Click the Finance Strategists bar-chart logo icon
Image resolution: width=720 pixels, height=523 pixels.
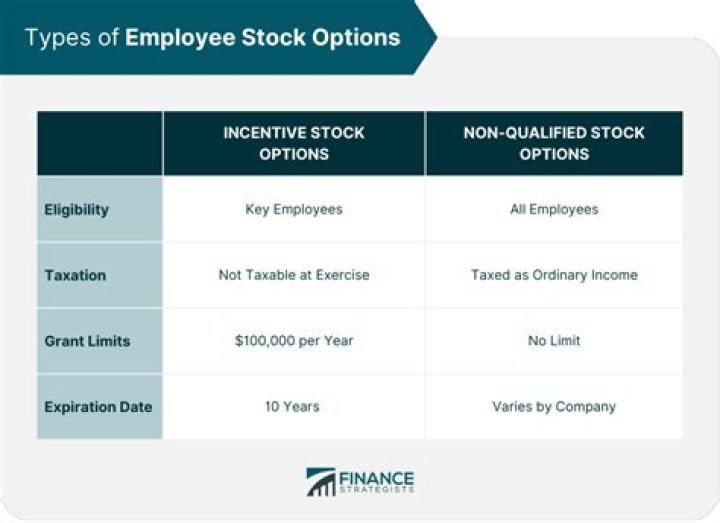(x=321, y=482)
